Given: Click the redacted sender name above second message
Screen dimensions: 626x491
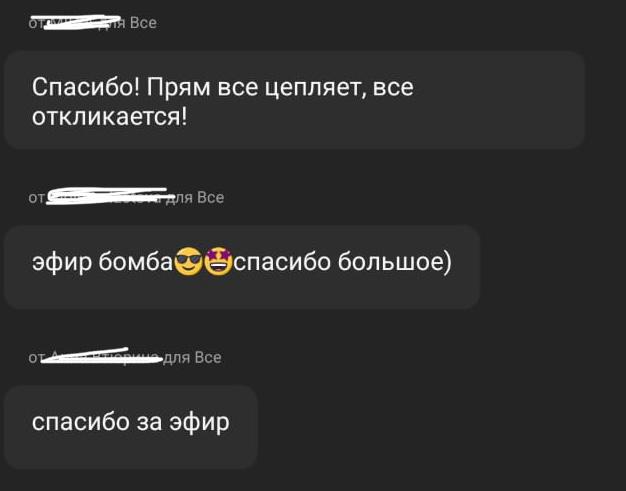Looking at the screenshot, I should point(106,196).
